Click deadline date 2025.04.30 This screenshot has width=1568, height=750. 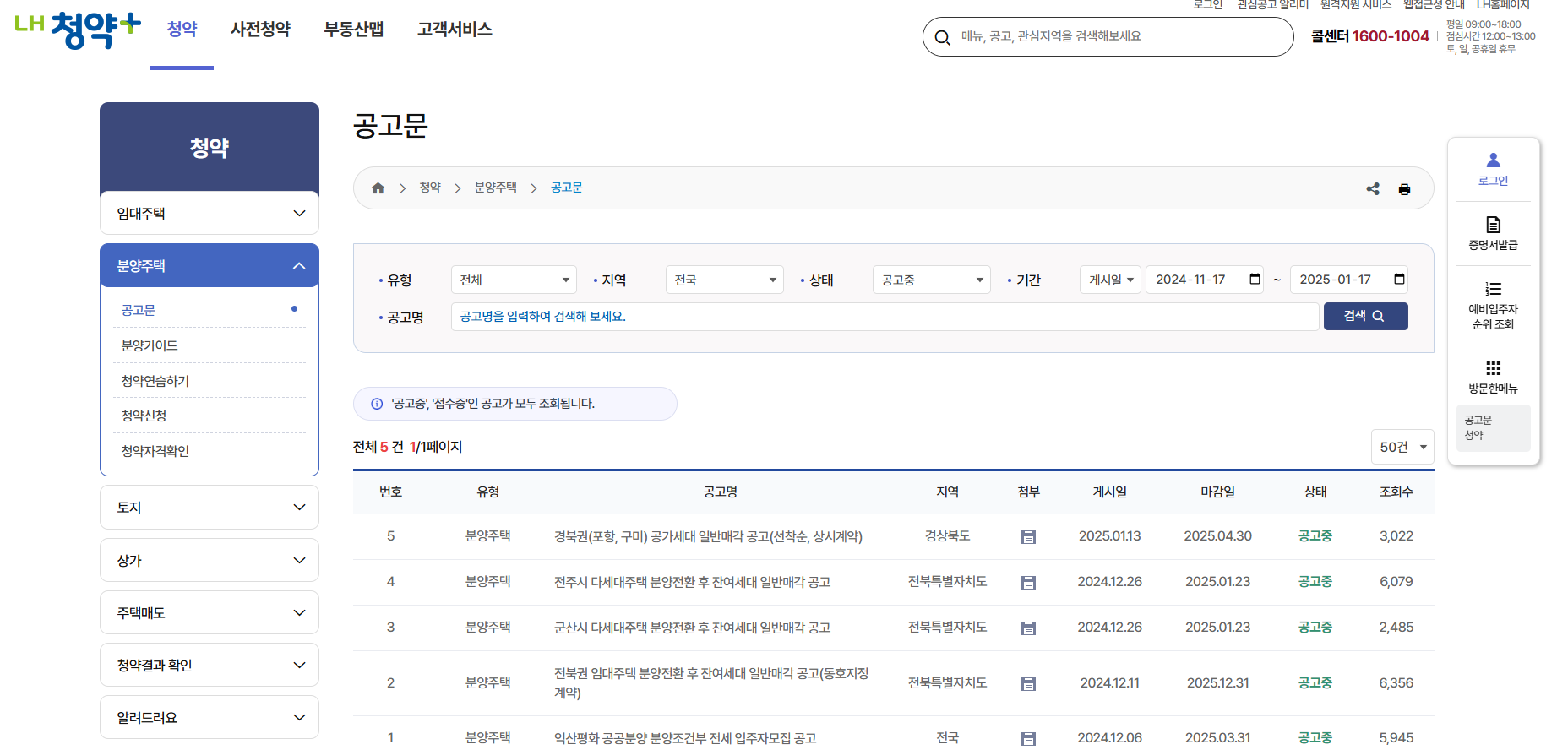(x=1217, y=536)
